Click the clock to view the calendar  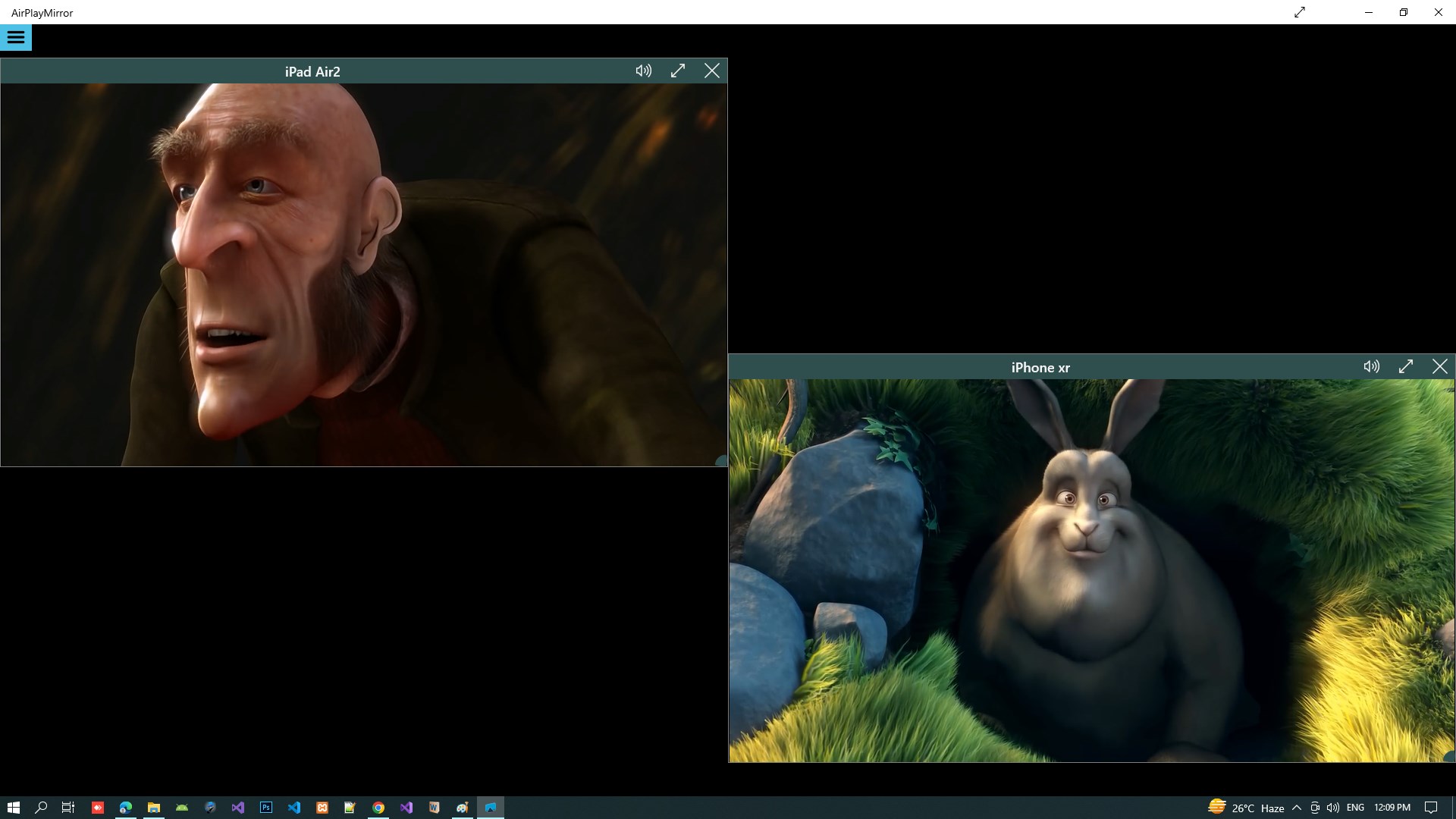[x=1392, y=807]
